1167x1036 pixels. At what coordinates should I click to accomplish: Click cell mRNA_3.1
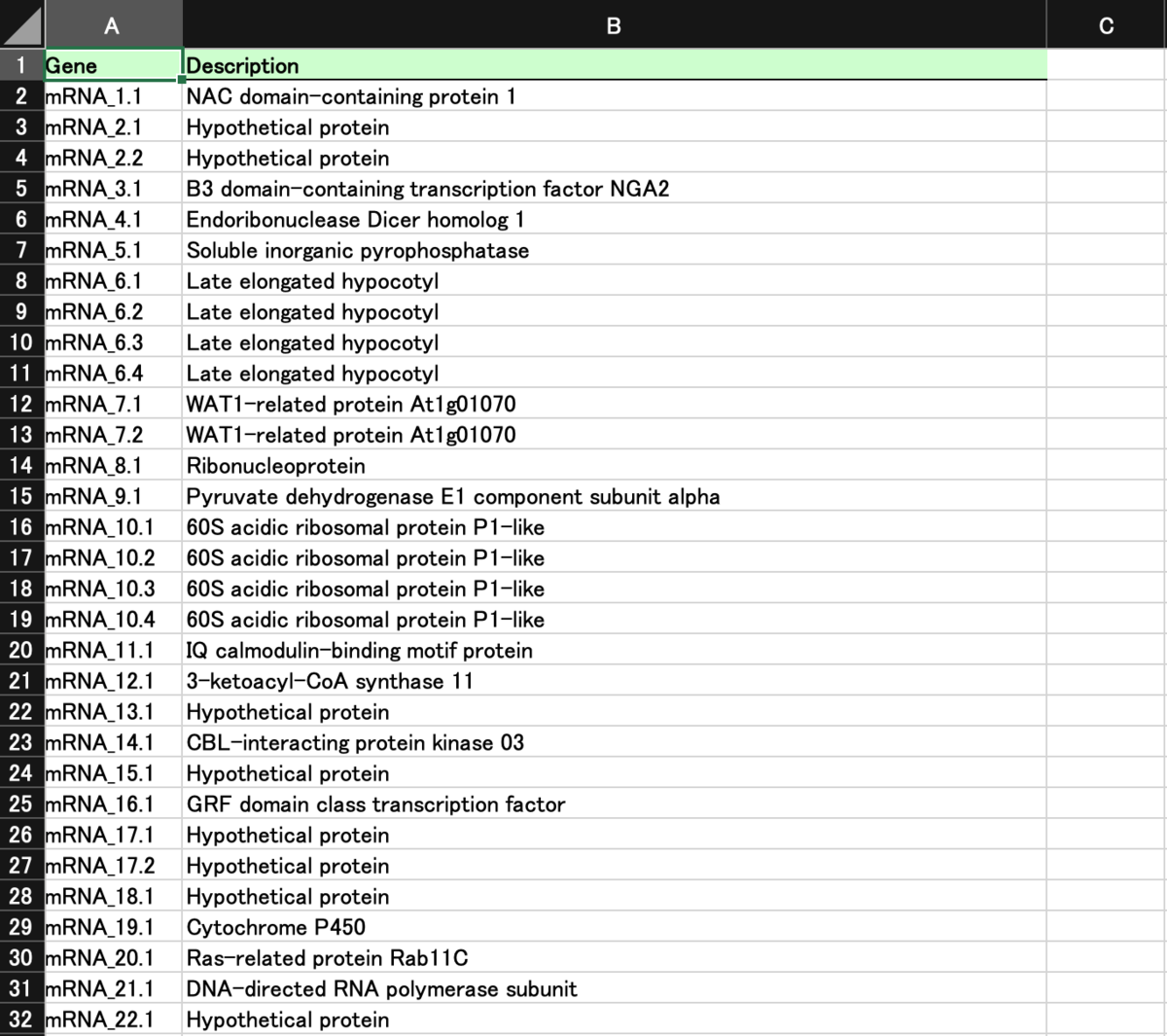(113, 189)
